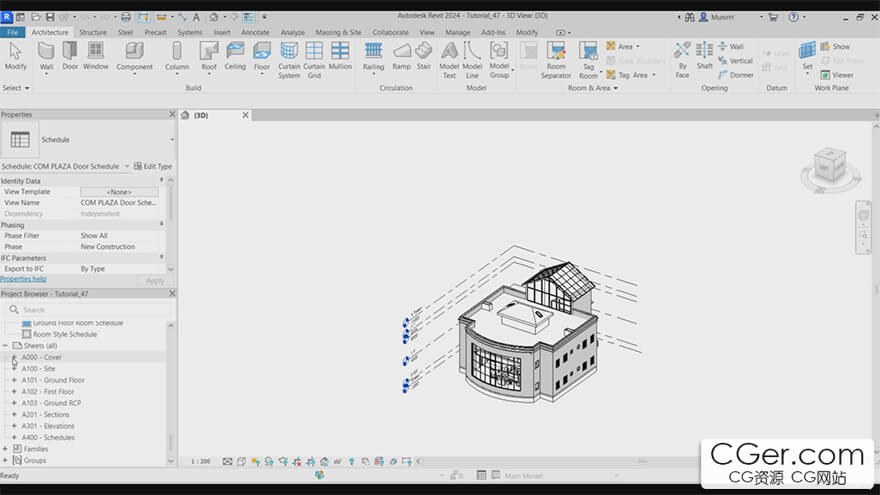Select the Floor tool
The height and width of the screenshot is (495, 880).
coord(262,56)
